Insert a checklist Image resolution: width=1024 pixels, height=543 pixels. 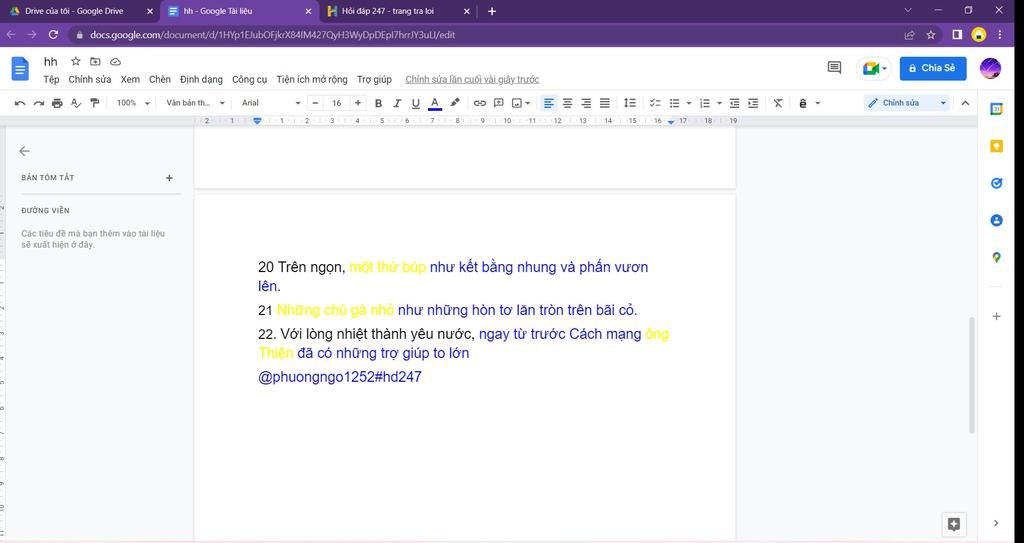655,103
